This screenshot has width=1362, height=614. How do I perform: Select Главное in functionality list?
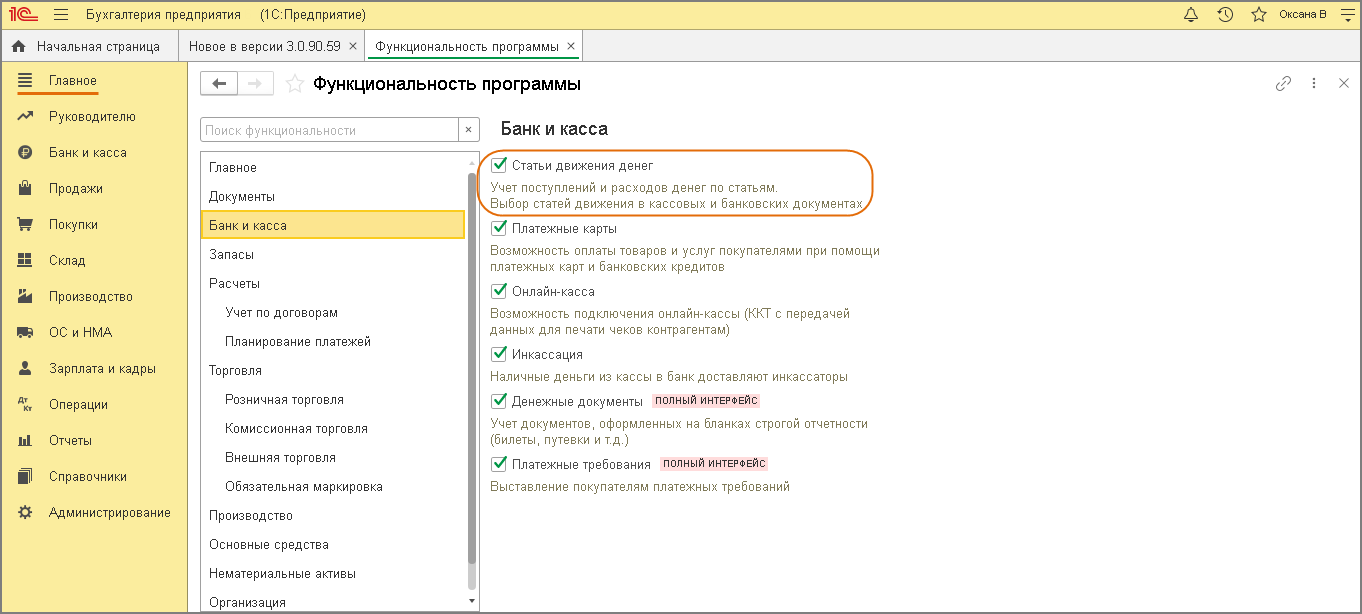[x=333, y=167]
